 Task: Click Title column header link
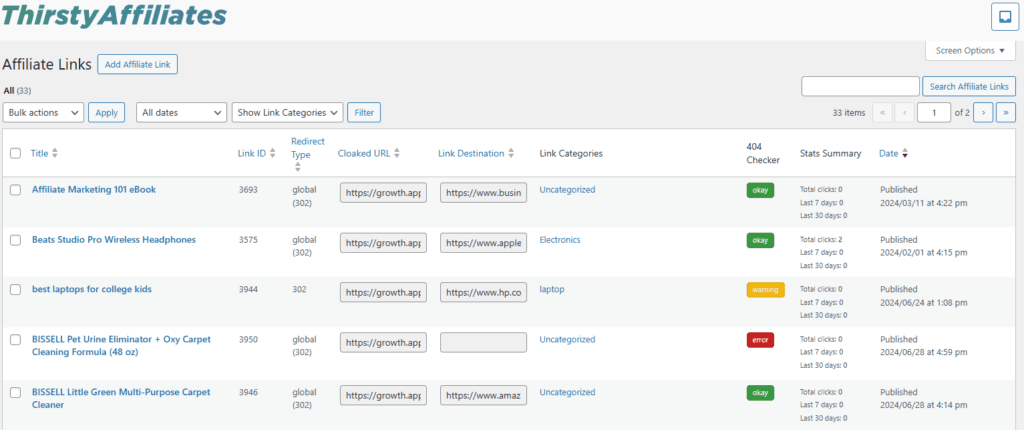(x=39, y=154)
